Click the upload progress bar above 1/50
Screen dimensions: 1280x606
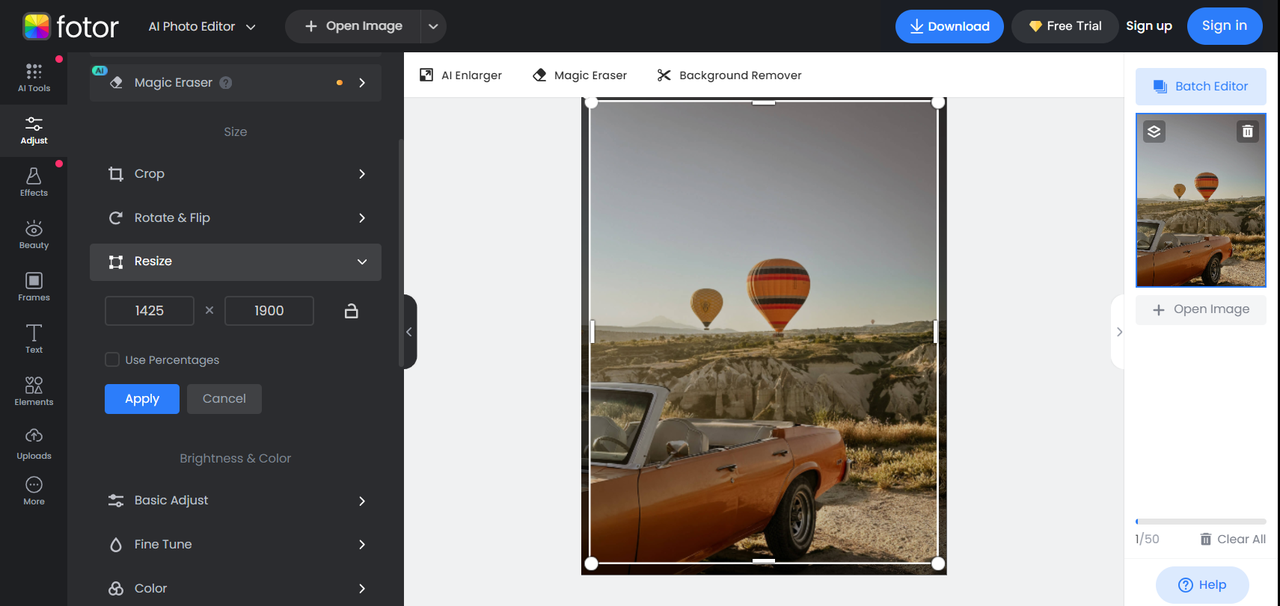pos(1201,521)
